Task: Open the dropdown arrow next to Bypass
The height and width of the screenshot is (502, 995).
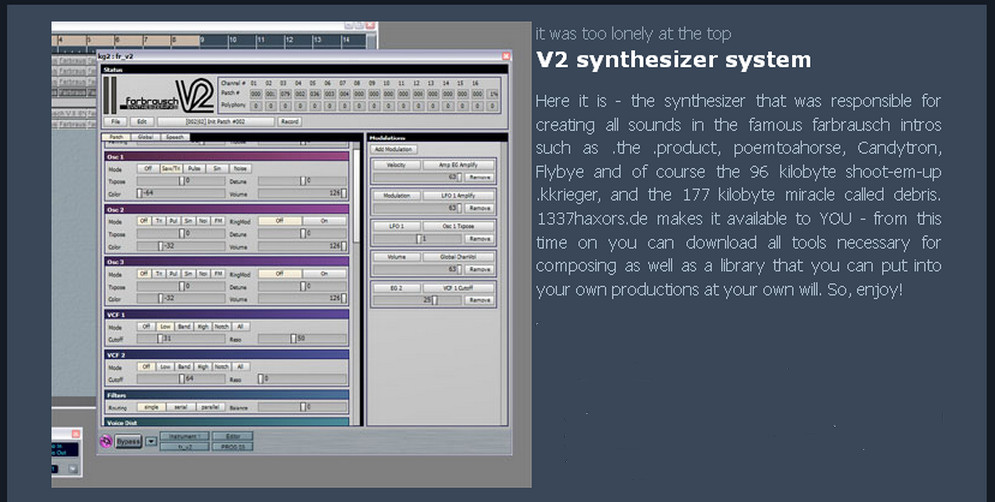Action: (151, 441)
